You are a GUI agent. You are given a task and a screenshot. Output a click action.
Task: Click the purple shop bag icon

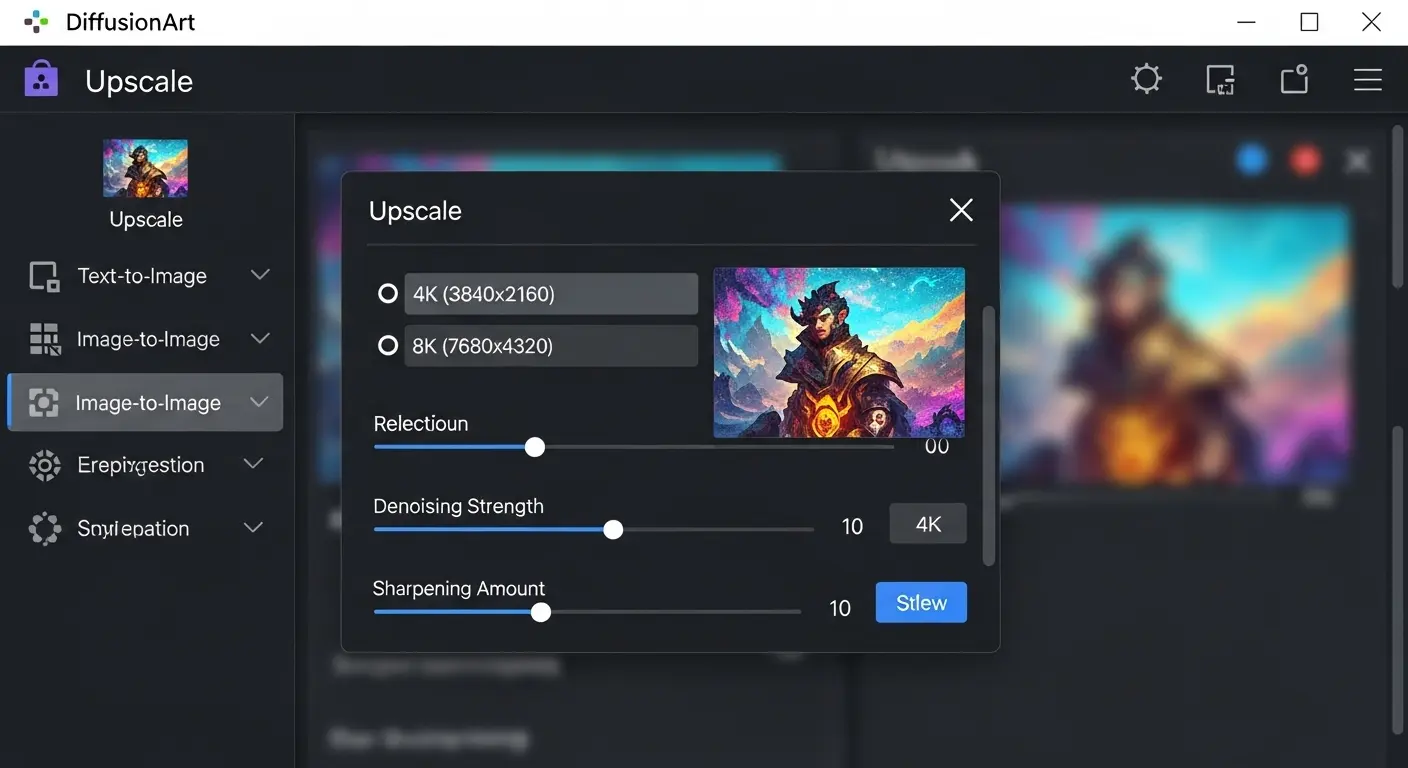coord(41,79)
